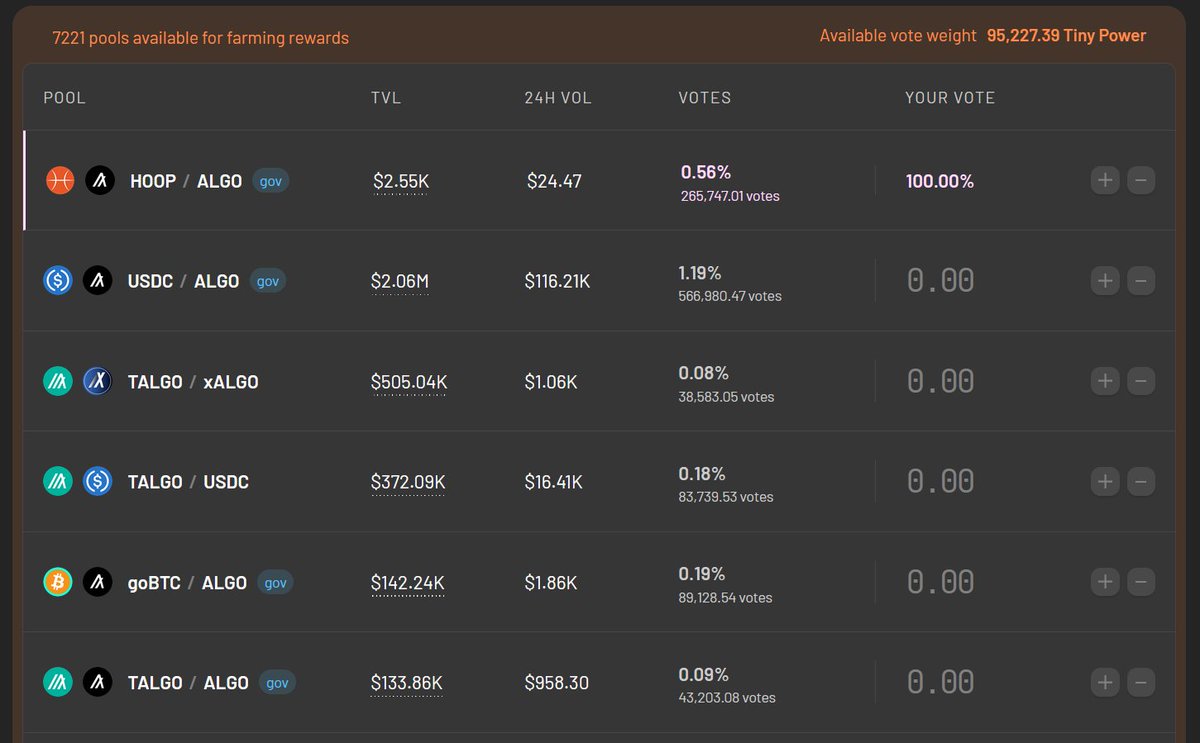Click the ALGO icon in TALGO/ALGO row

coord(98,682)
